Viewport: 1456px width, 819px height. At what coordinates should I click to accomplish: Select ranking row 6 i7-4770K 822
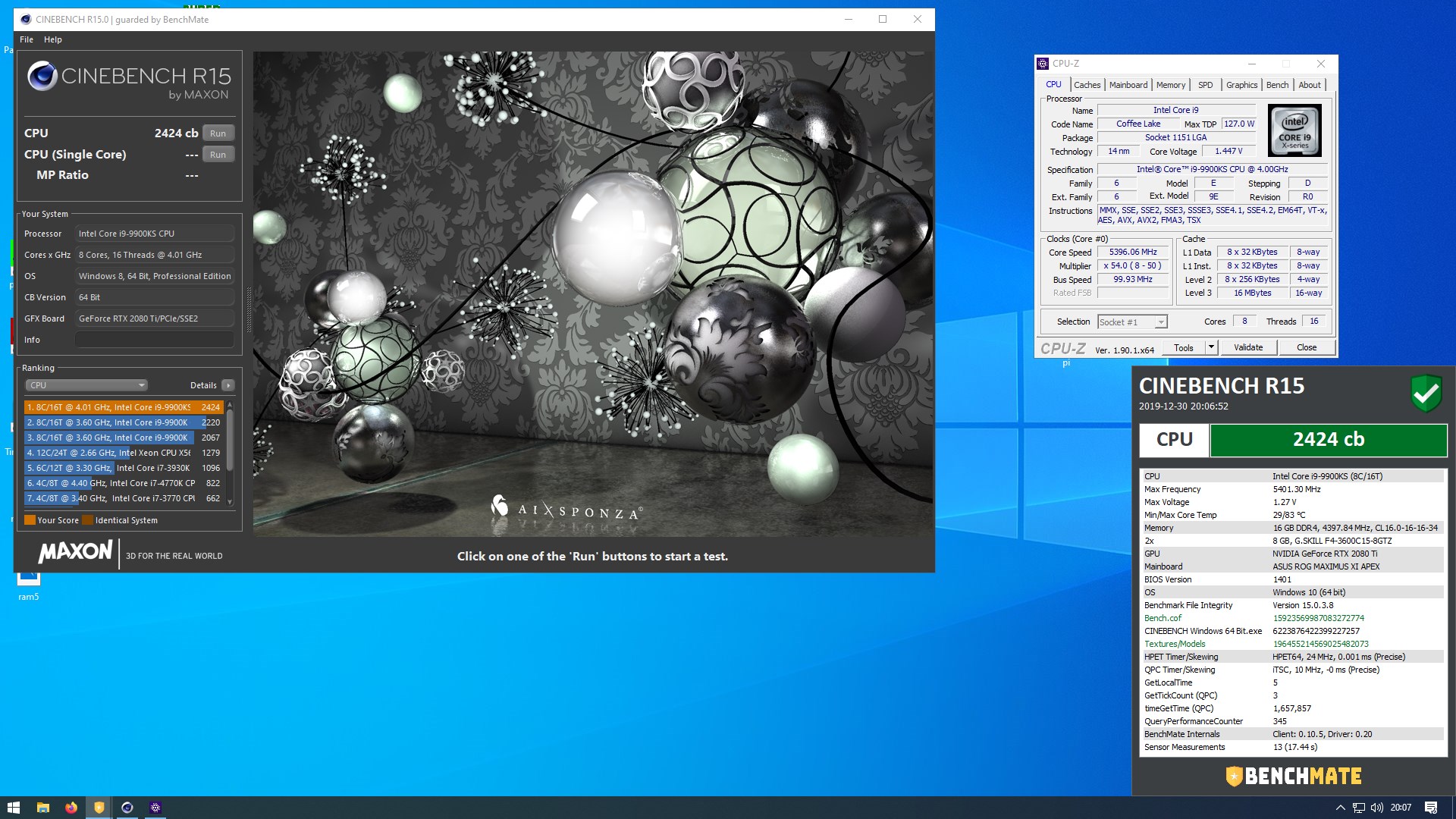[124, 483]
